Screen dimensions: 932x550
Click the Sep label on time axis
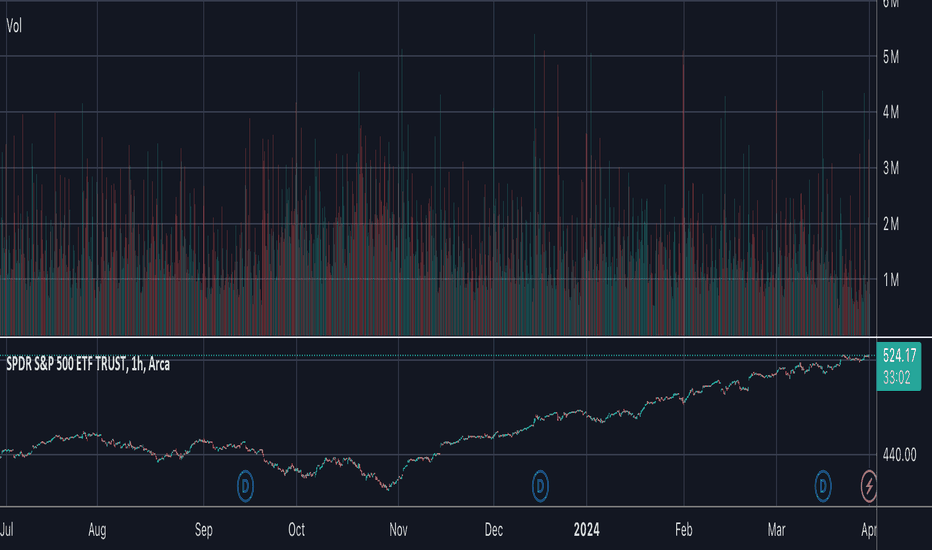tap(203, 530)
